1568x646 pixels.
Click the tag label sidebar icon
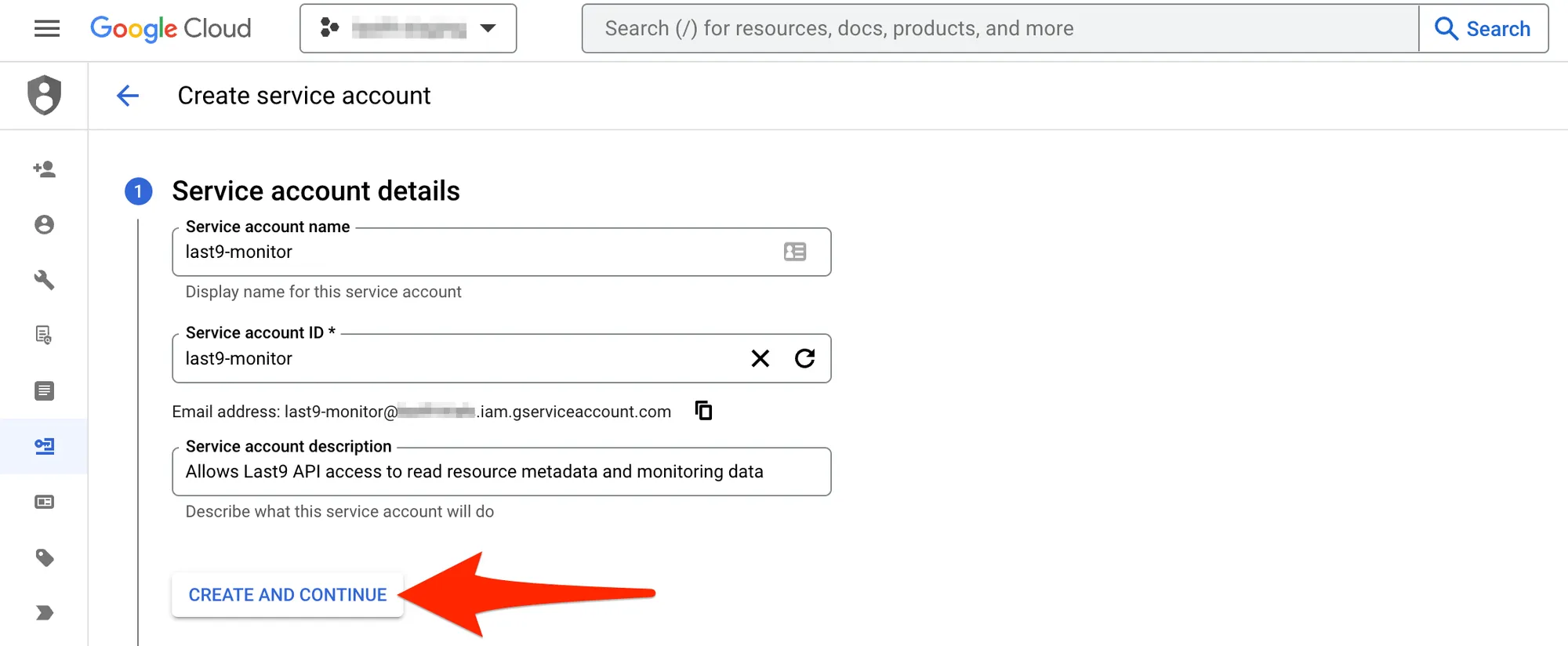coord(45,557)
